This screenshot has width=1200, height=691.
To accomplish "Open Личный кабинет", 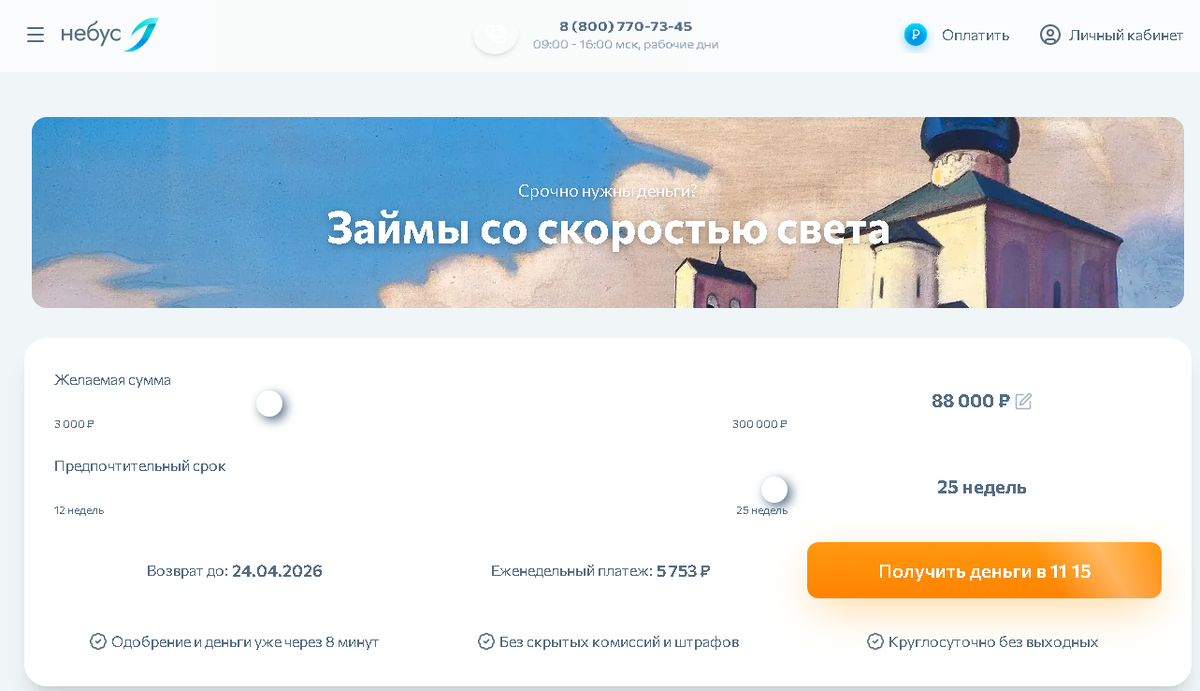I will click(x=1126, y=35).
